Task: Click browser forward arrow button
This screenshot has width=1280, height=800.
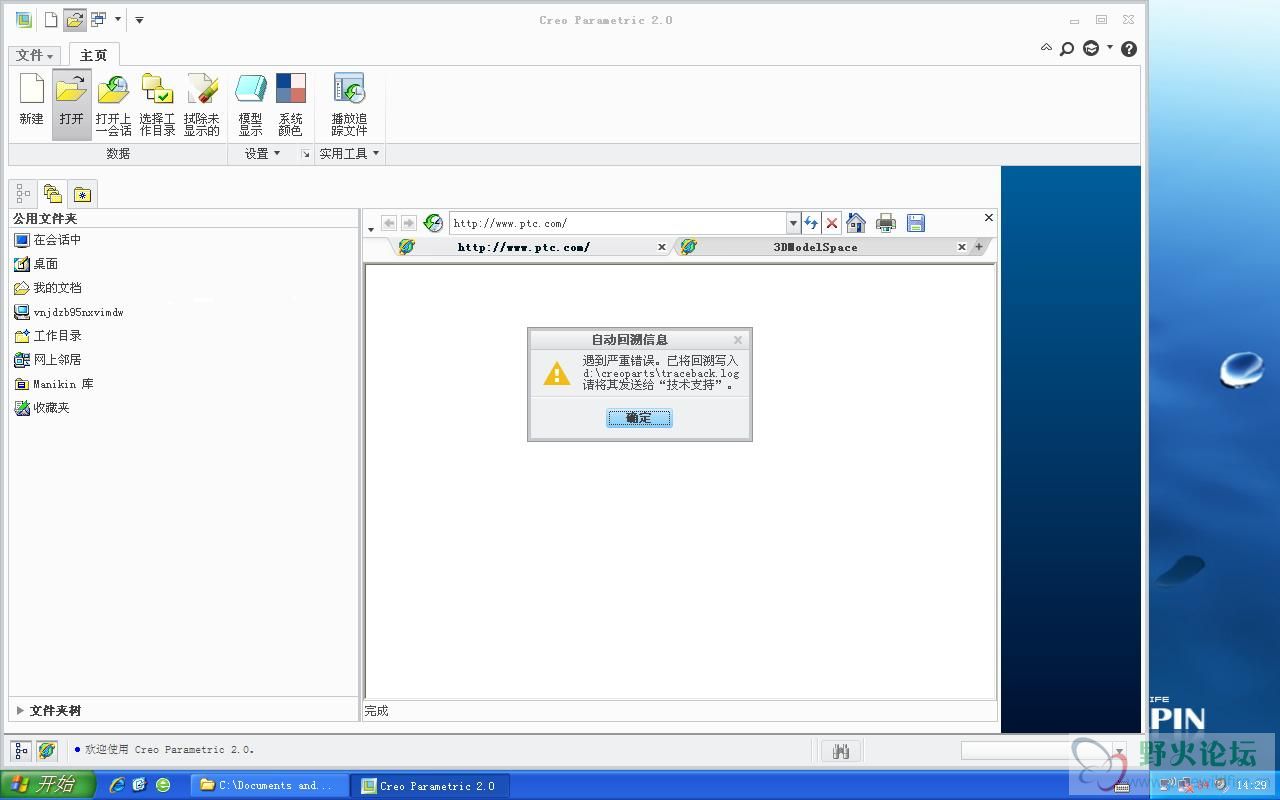Action: tap(408, 223)
